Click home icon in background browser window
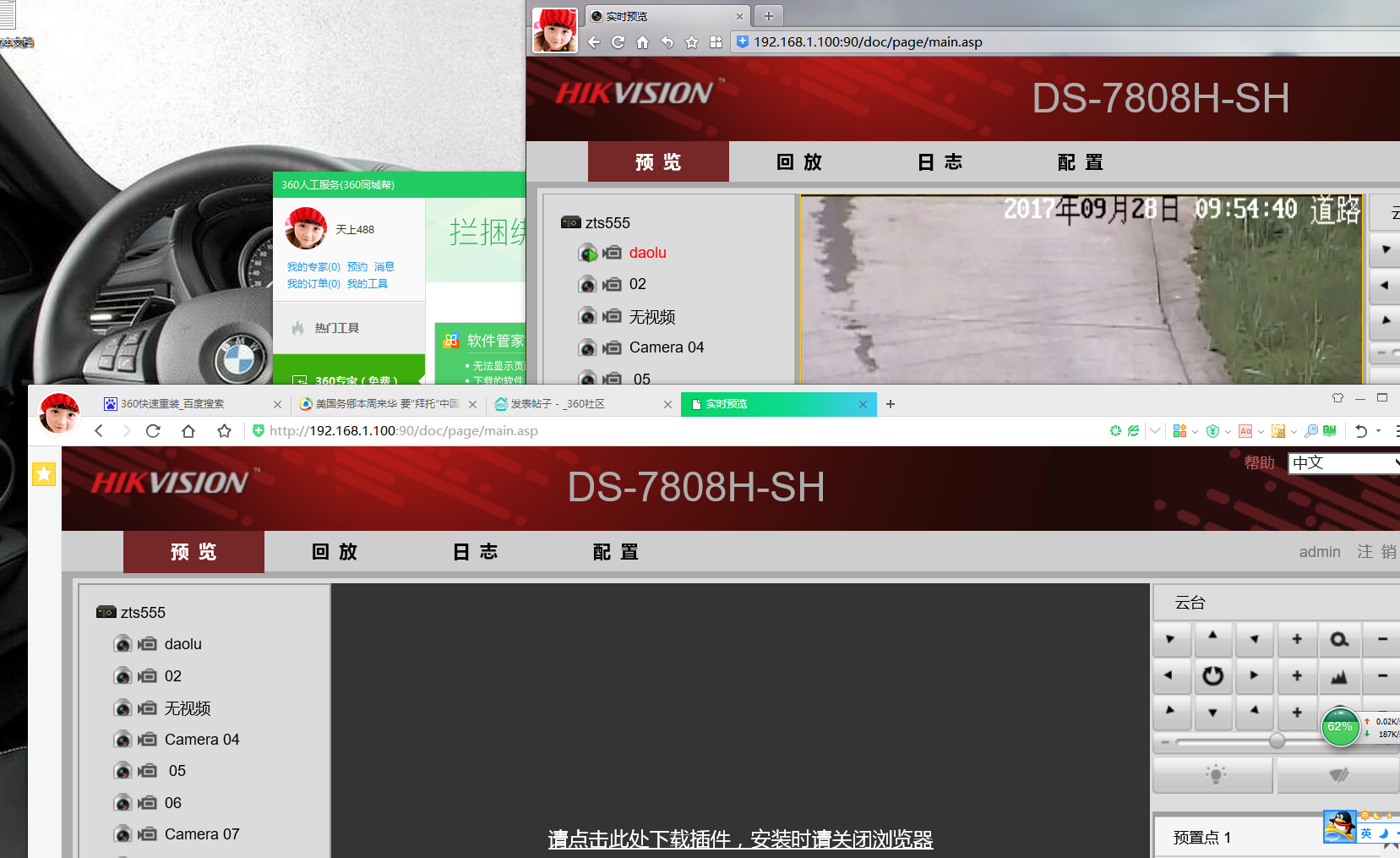Viewport: 1400px width, 858px height. (643, 42)
